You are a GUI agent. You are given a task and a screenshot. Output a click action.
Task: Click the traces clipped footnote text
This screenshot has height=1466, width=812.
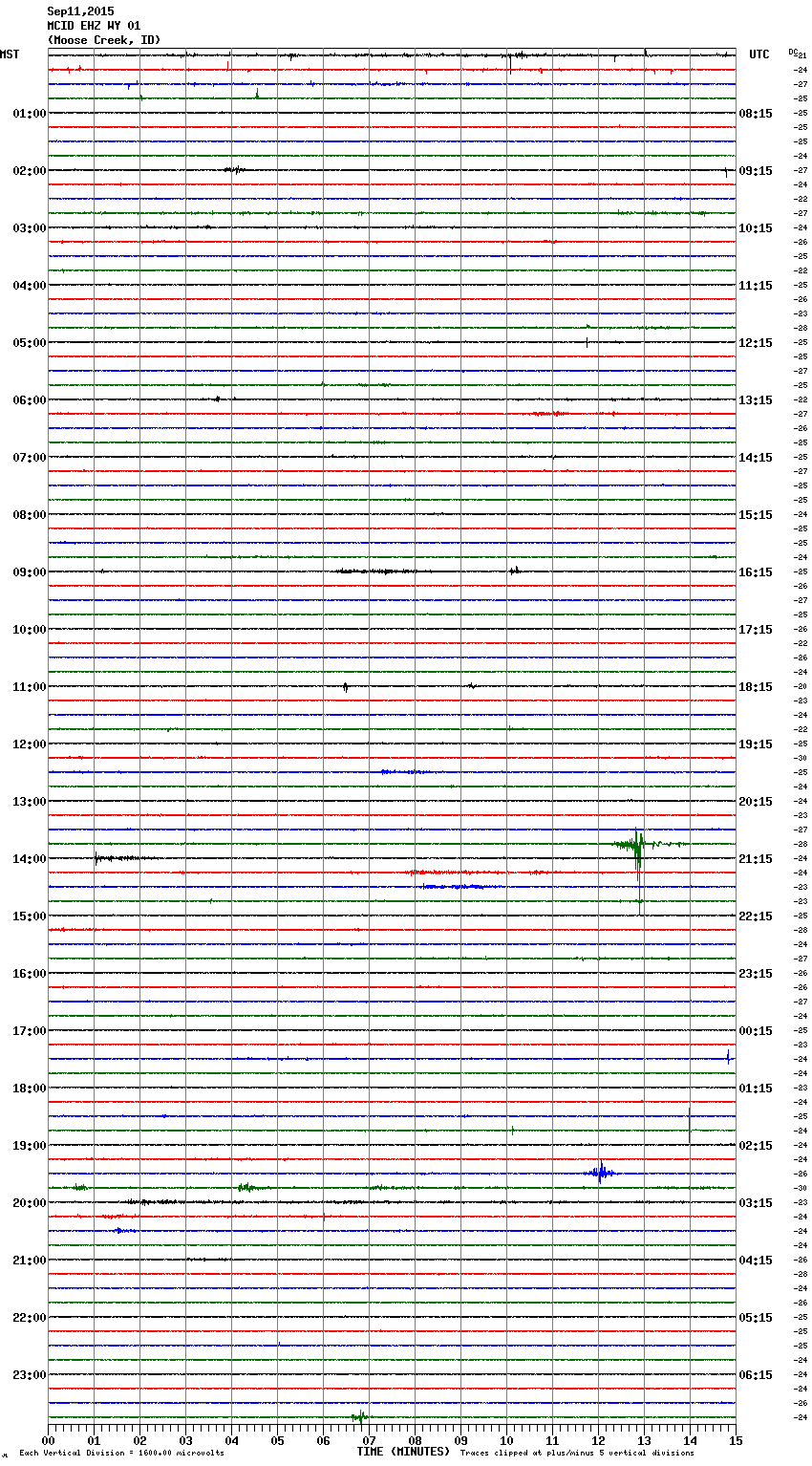[577, 1454]
